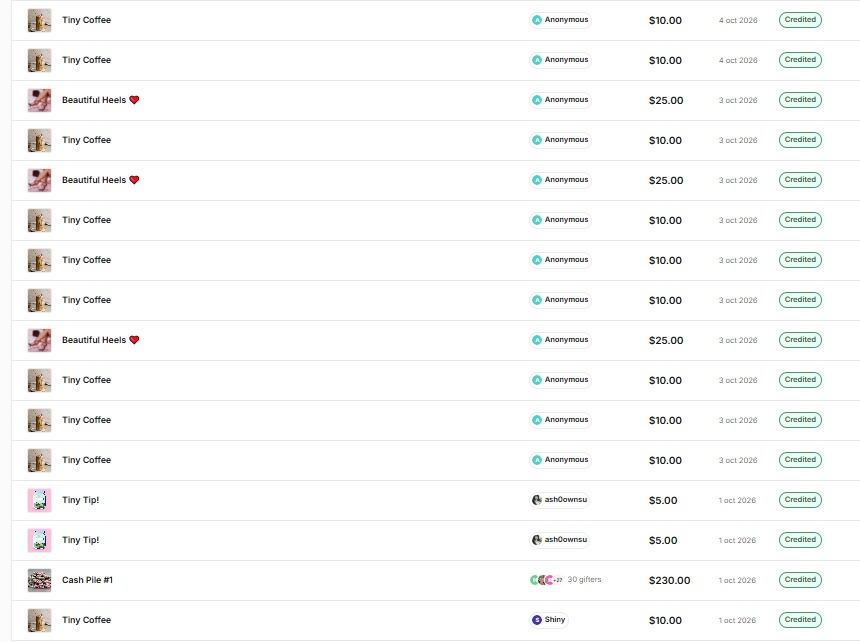Click Credited badge on Cash Pile #1 row

click(x=800, y=579)
